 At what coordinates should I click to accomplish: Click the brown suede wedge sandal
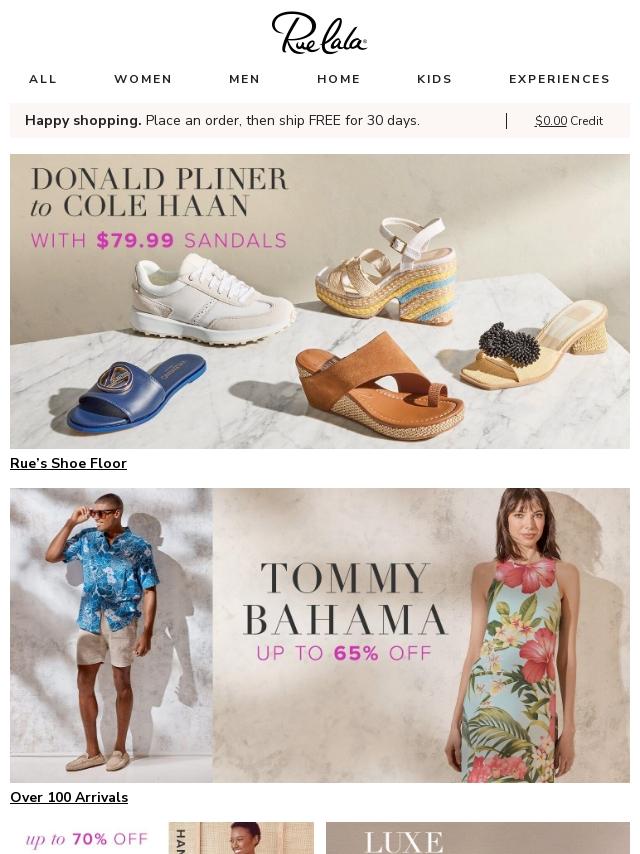click(x=380, y=385)
